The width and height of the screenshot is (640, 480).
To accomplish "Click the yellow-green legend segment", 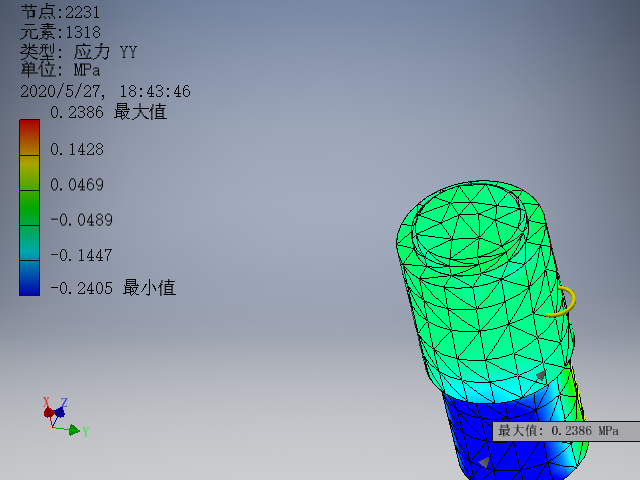I will click(x=29, y=173).
